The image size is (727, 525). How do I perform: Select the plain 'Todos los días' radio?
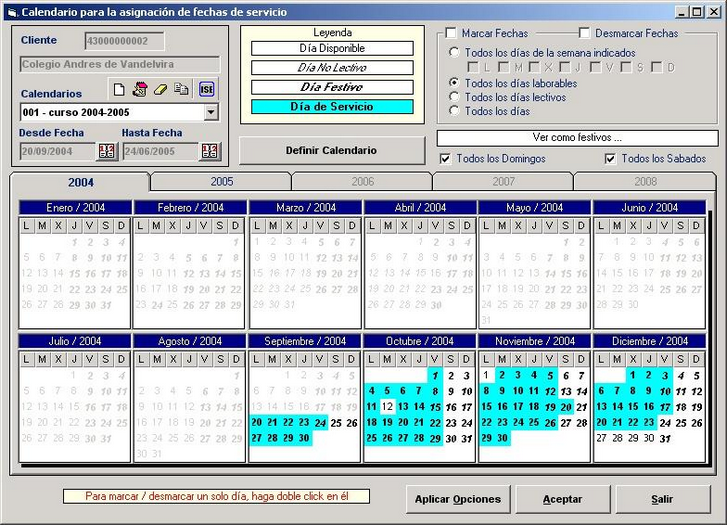pyautogui.click(x=454, y=111)
